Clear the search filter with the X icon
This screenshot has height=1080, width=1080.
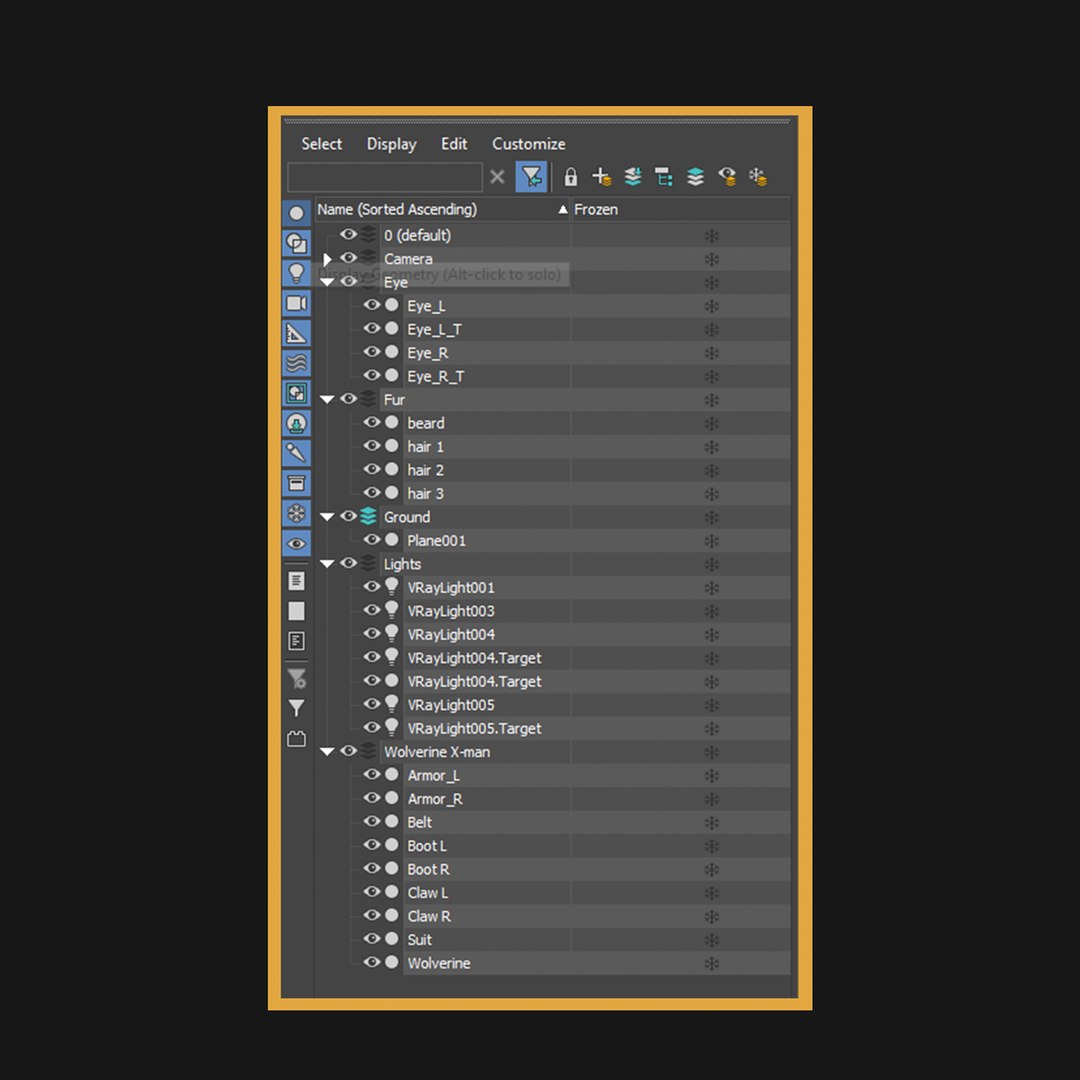click(x=497, y=177)
